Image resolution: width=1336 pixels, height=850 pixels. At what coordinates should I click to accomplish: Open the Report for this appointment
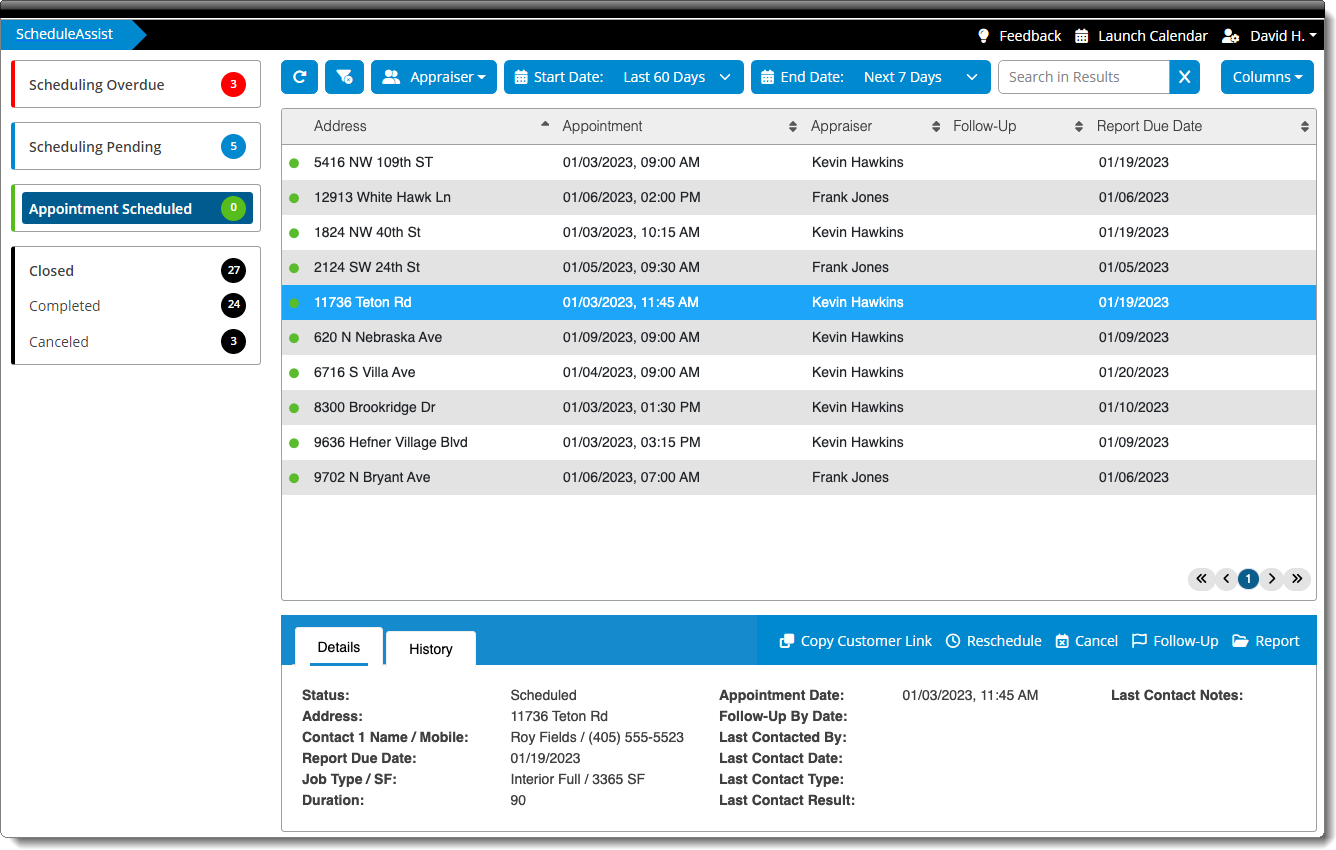1265,641
